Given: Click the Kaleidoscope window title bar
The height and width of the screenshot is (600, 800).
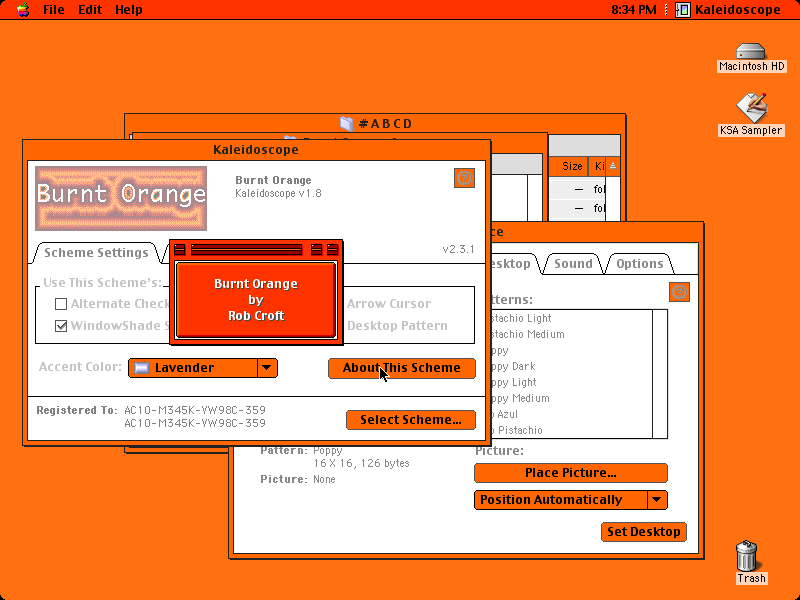Looking at the screenshot, I should point(256,149).
